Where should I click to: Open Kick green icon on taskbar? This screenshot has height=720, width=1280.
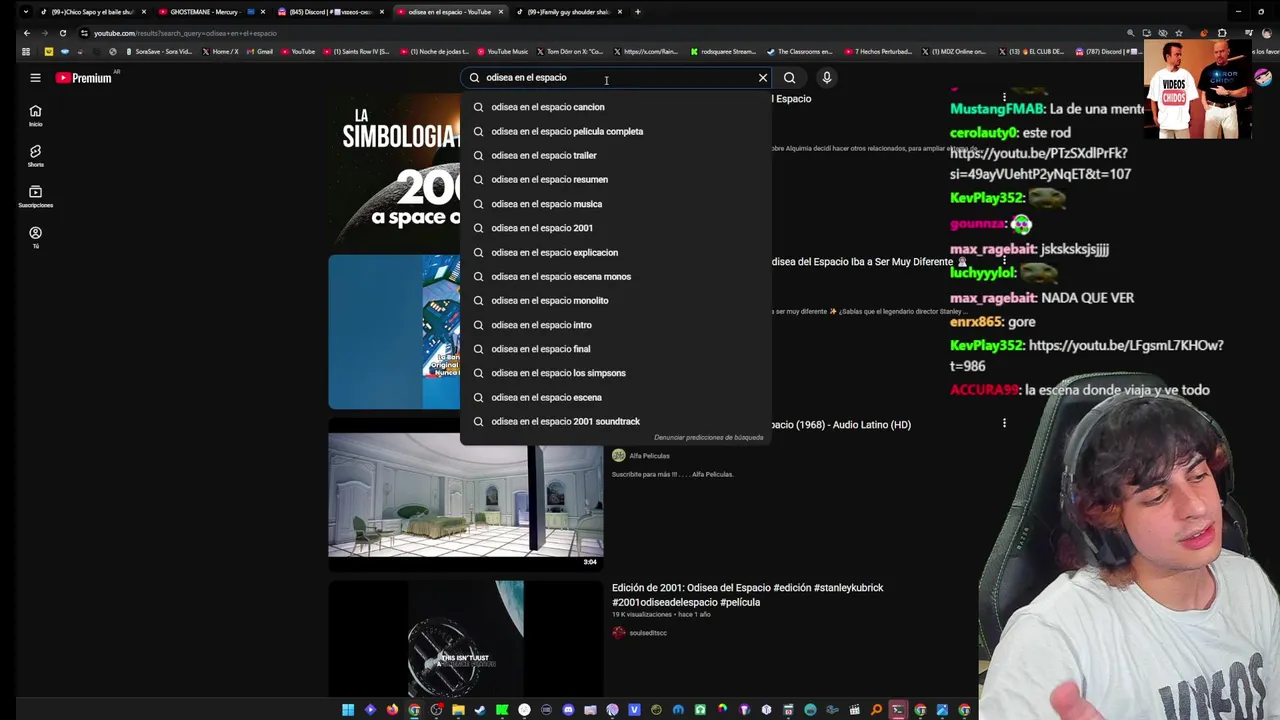pos(502,710)
